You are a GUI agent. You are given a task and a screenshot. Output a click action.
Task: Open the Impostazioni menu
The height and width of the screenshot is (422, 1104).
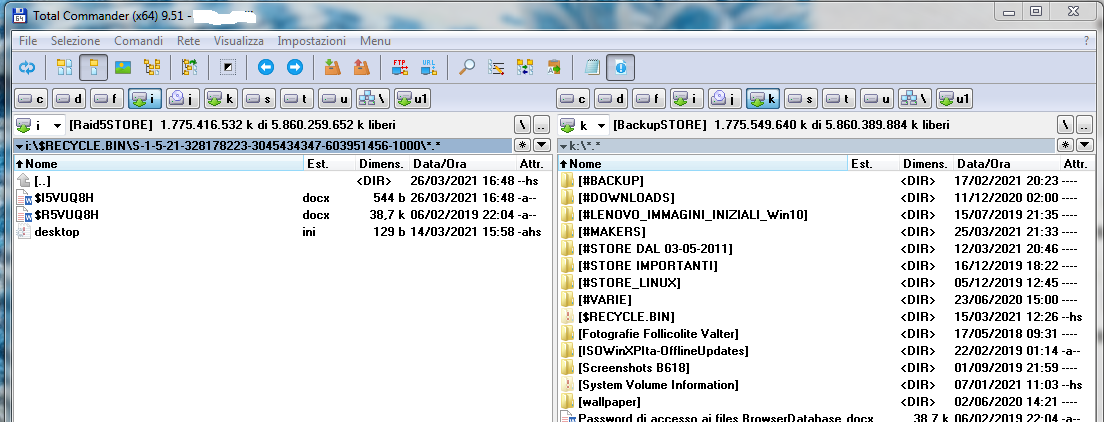click(x=311, y=41)
